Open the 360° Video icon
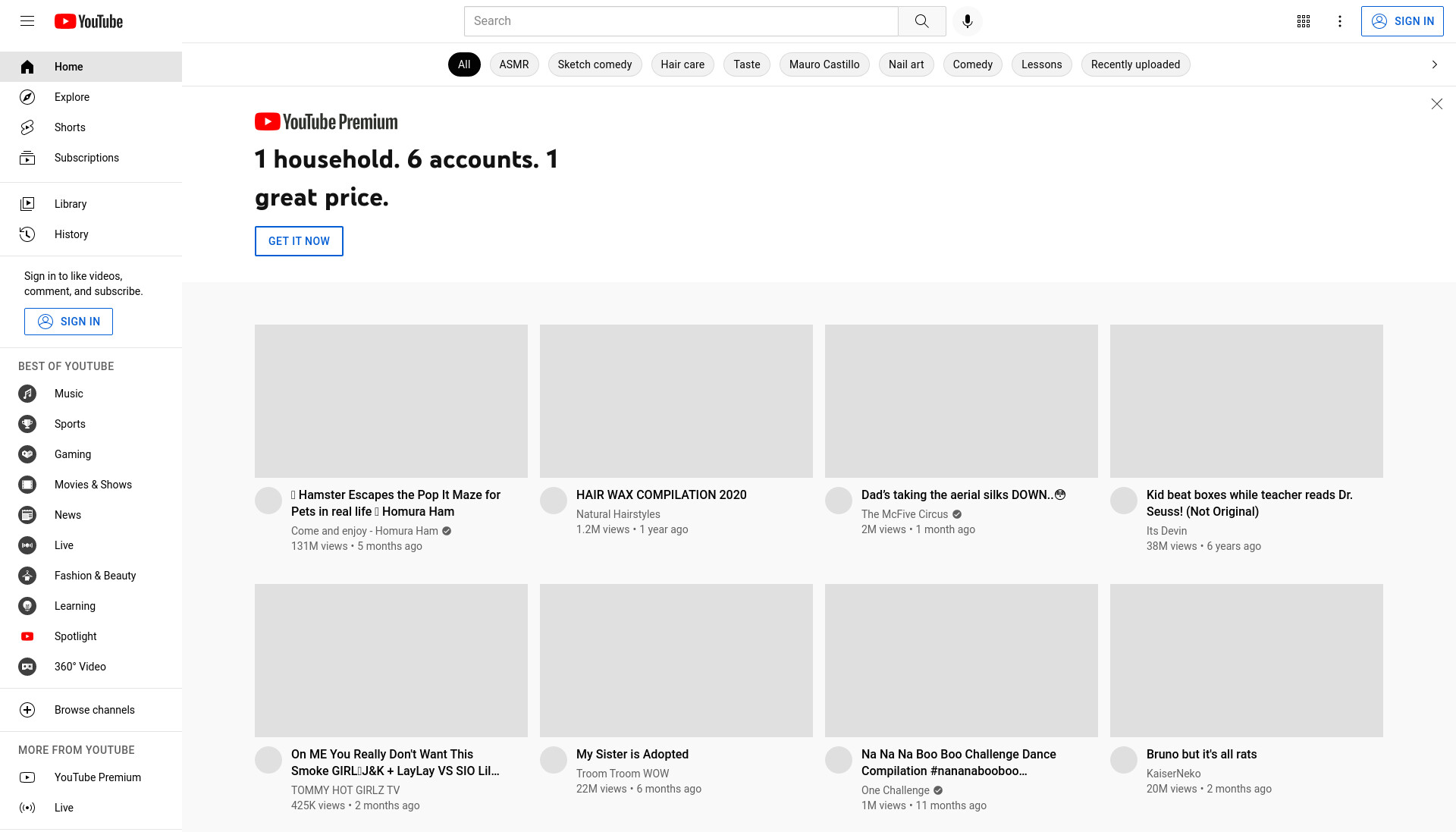This screenshot has width=1456, height=832. tap(27, 667)
